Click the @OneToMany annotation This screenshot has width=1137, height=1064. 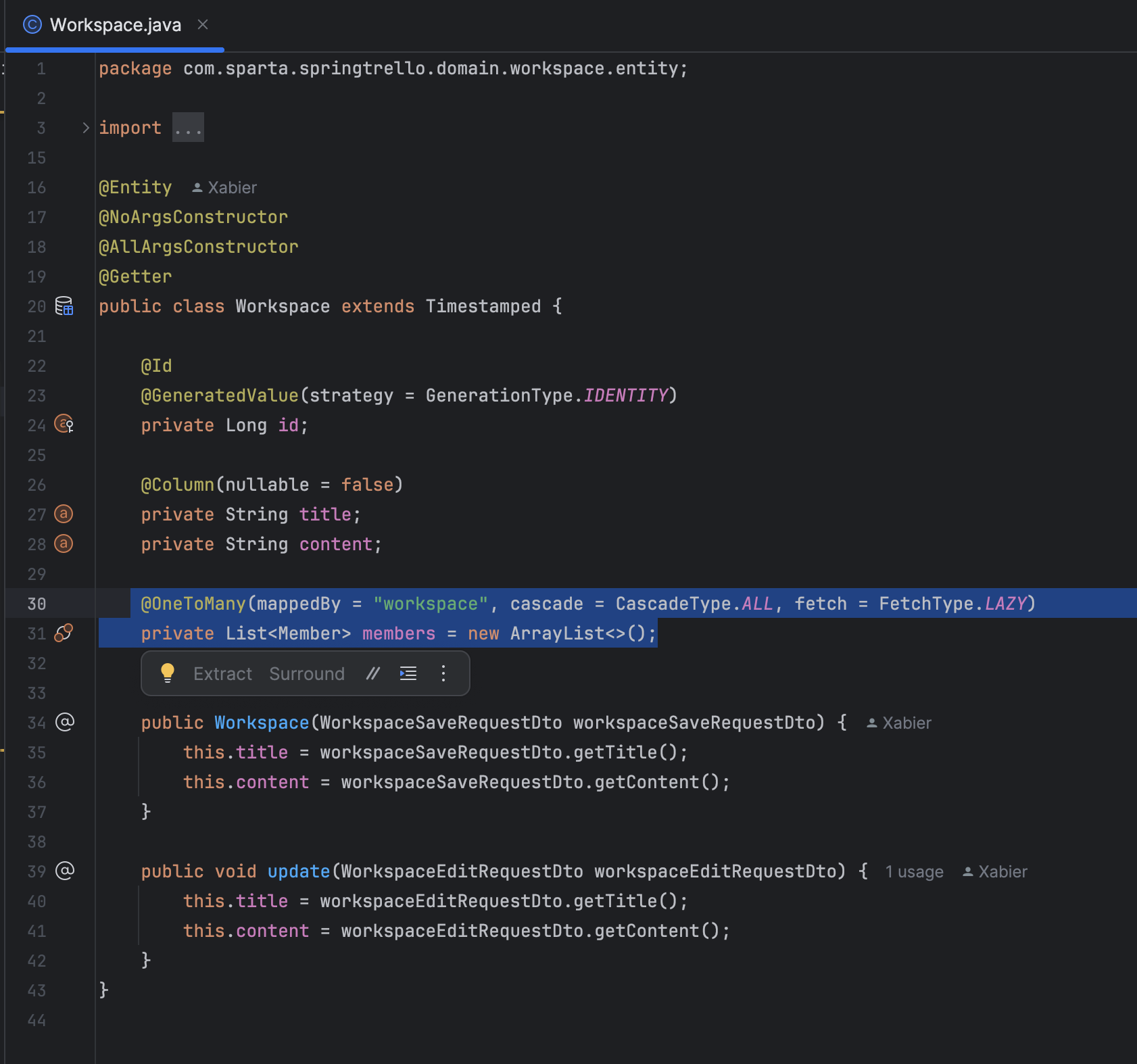point(193,604)
